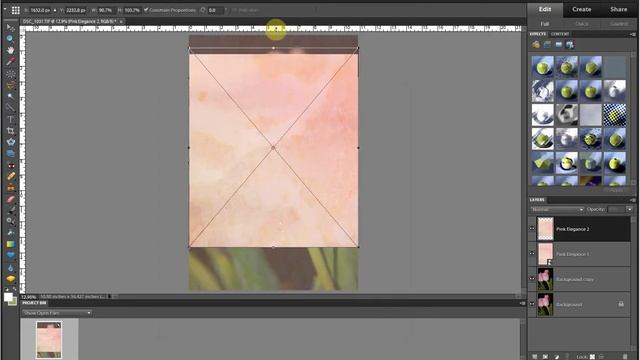640x360 pixels.
Task: Hide the Pink Elegance 1 layer
Action: [x=532, y=253]
